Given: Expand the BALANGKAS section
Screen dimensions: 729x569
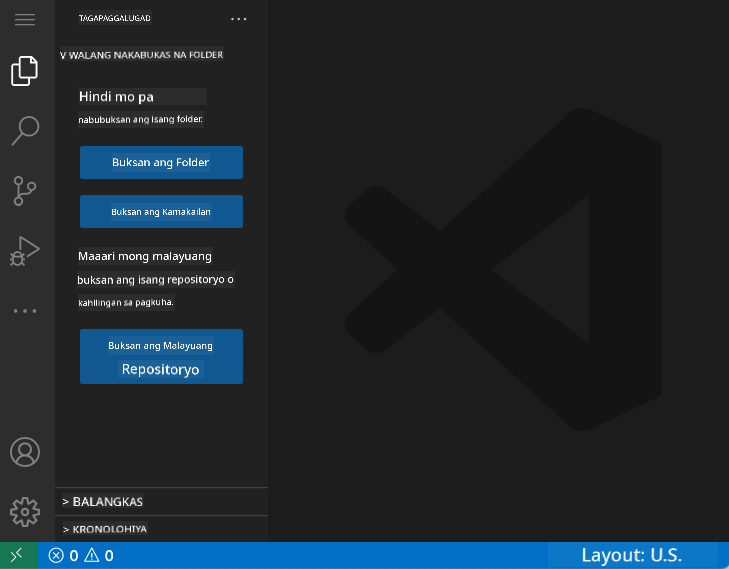Looking at the screenshot, I should 161,501.
